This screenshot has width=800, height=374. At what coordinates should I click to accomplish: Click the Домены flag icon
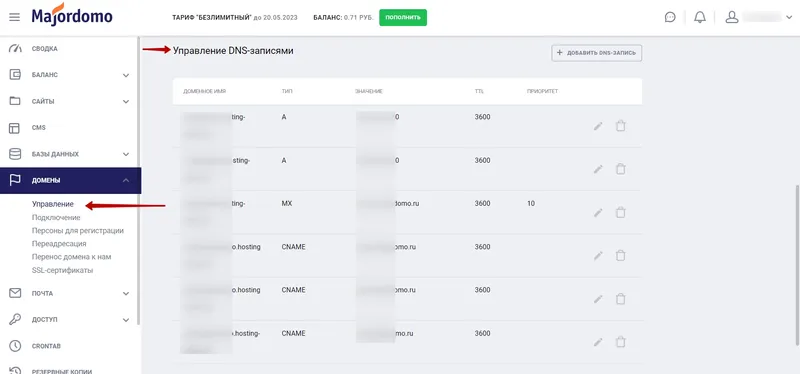click(x=15, y=180)
